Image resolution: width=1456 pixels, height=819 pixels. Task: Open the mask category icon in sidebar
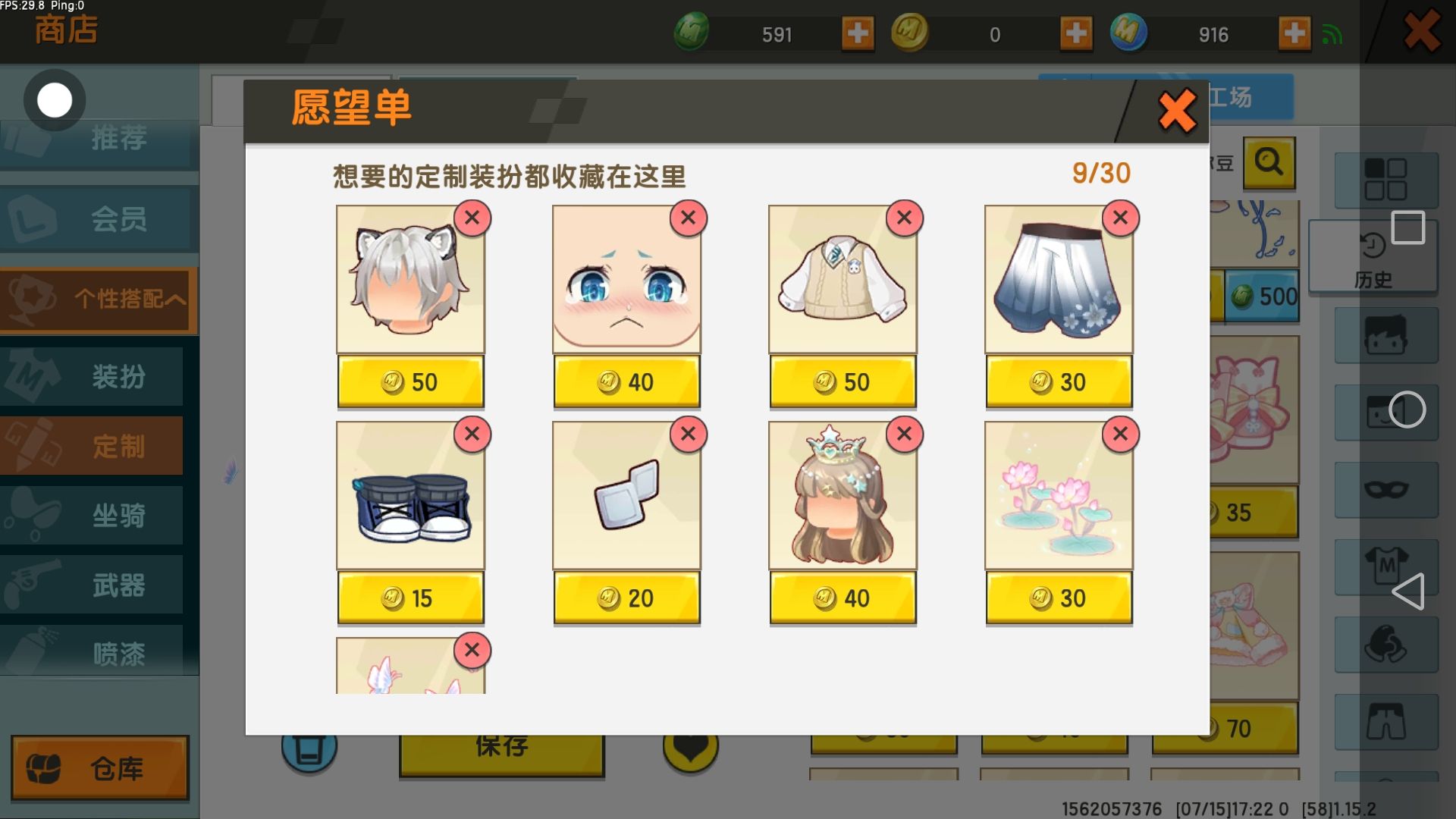click(1386, 489)
